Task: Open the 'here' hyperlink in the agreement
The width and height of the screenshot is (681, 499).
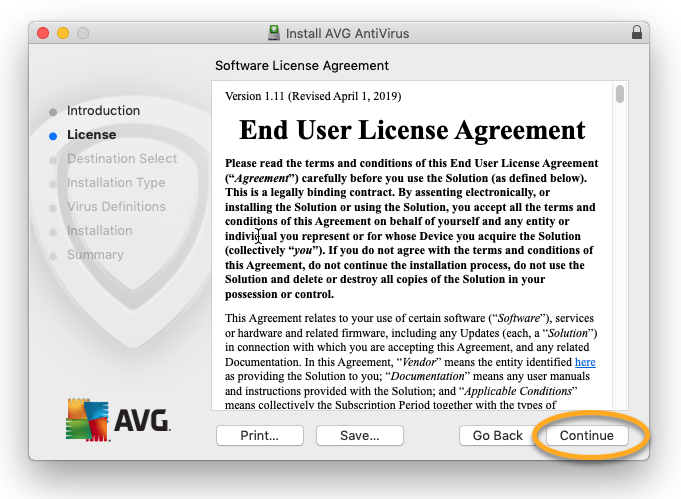Action: (x=585, y=362)
